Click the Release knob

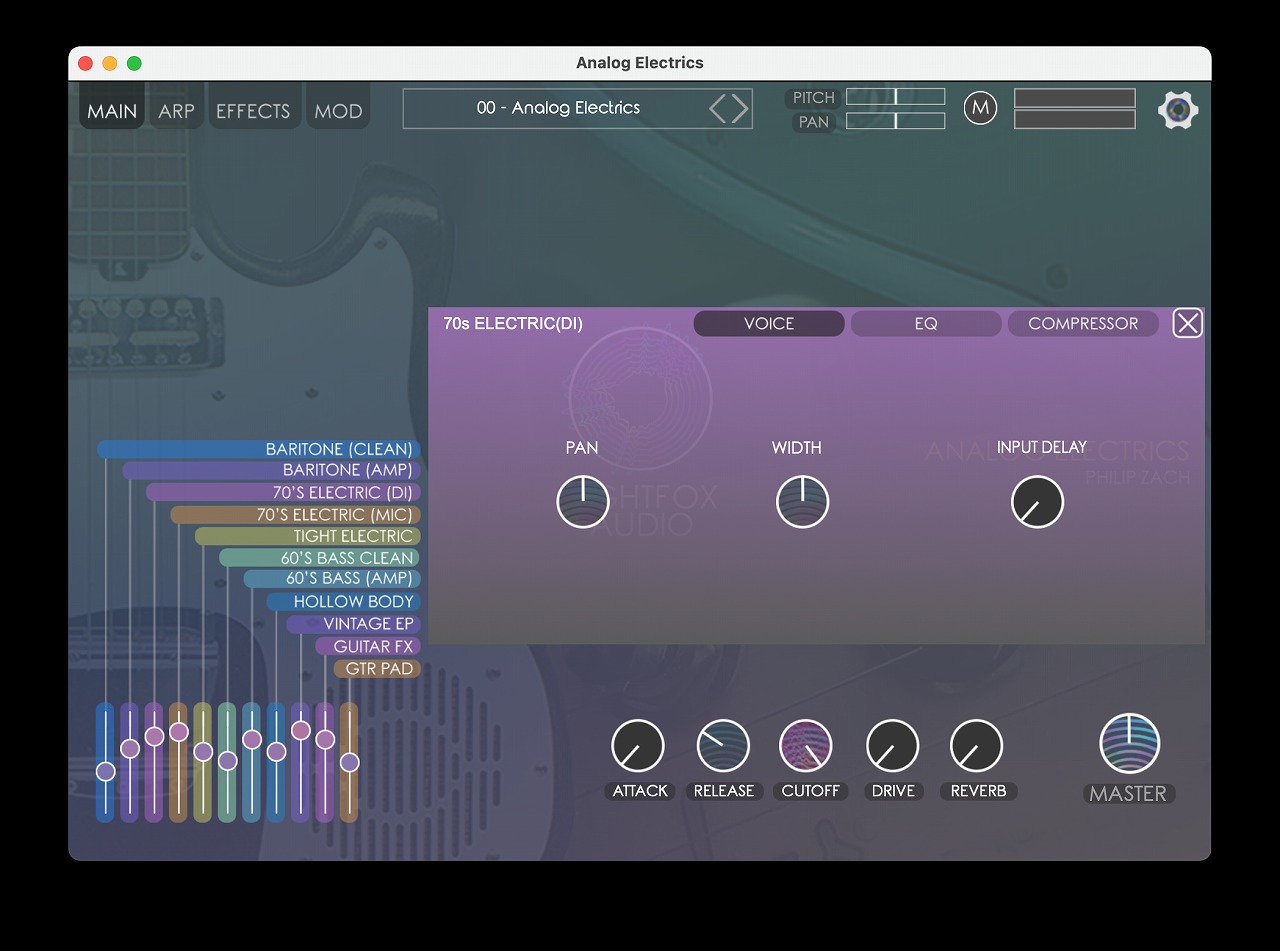pos(723,746)
